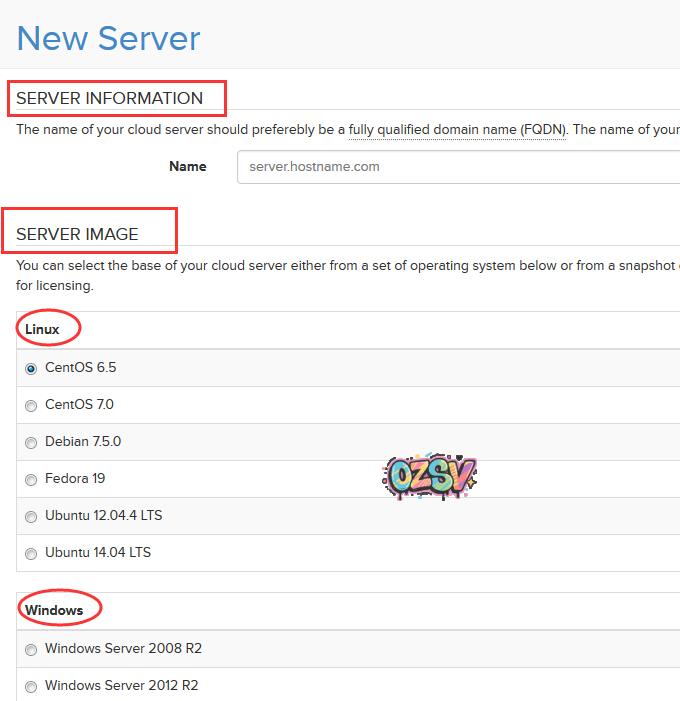This screenshot has height=701, width=680.
Task: Click the "fully qualified domain name" phrase
Action: pos(432,130)
